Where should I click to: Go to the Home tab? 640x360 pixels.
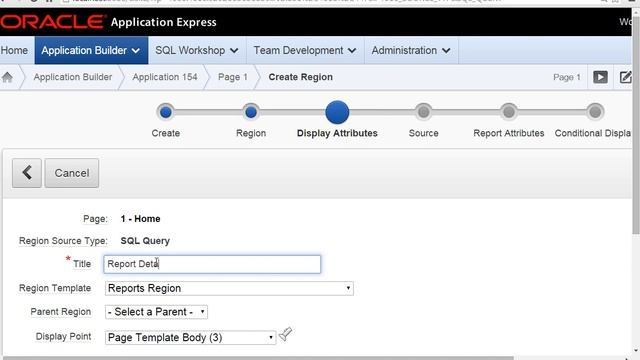[x=15, y=50]
